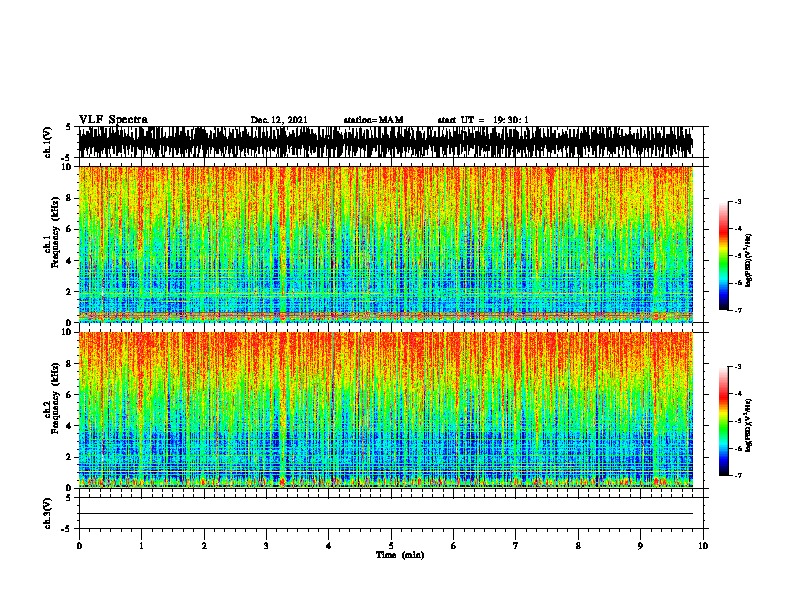
Task: Click the time axis tick label "3"
Action: click(266, 546)
